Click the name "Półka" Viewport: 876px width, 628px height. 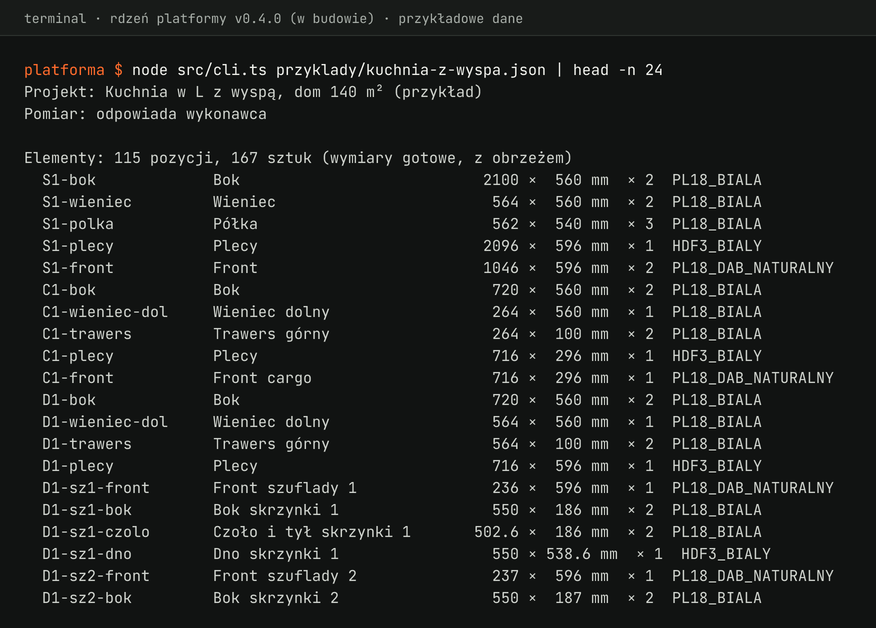[235, 224]
